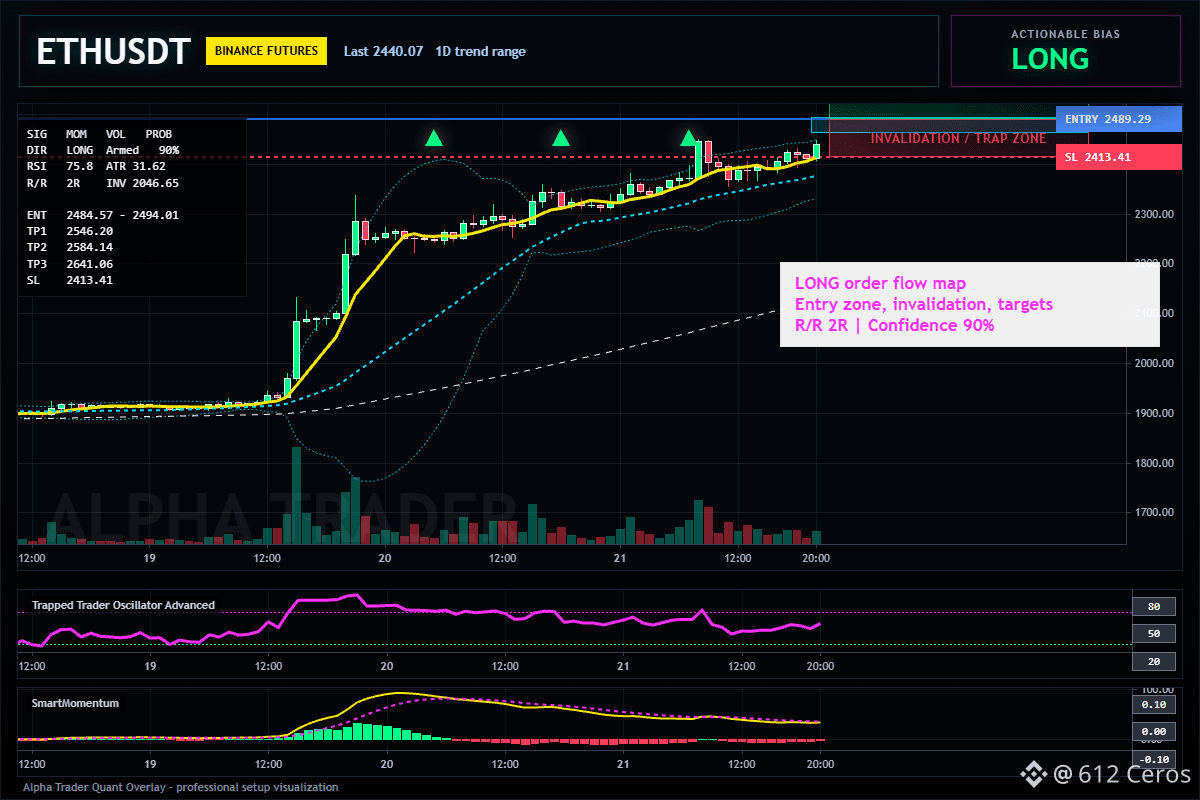The height and width of the screenshot is (800, 1200).
Task: Click the 1800.00 price axis label
Action: (x=1152, y=463)
